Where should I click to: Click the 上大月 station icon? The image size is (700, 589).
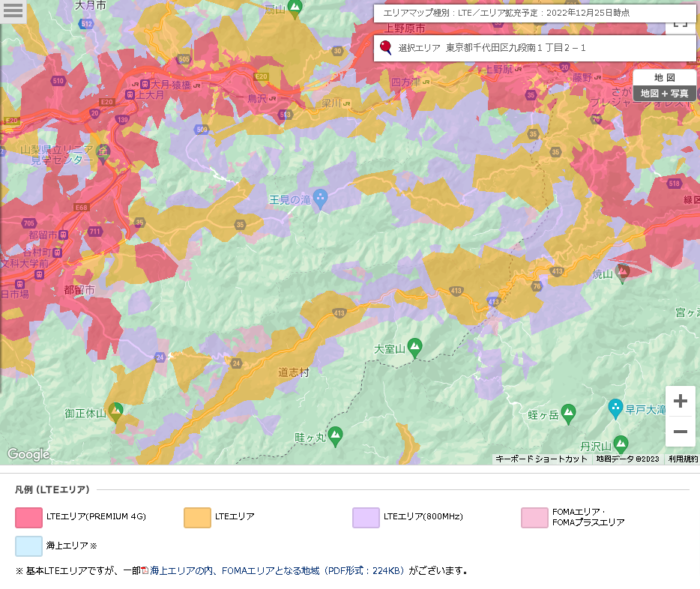tap(130, 95)
